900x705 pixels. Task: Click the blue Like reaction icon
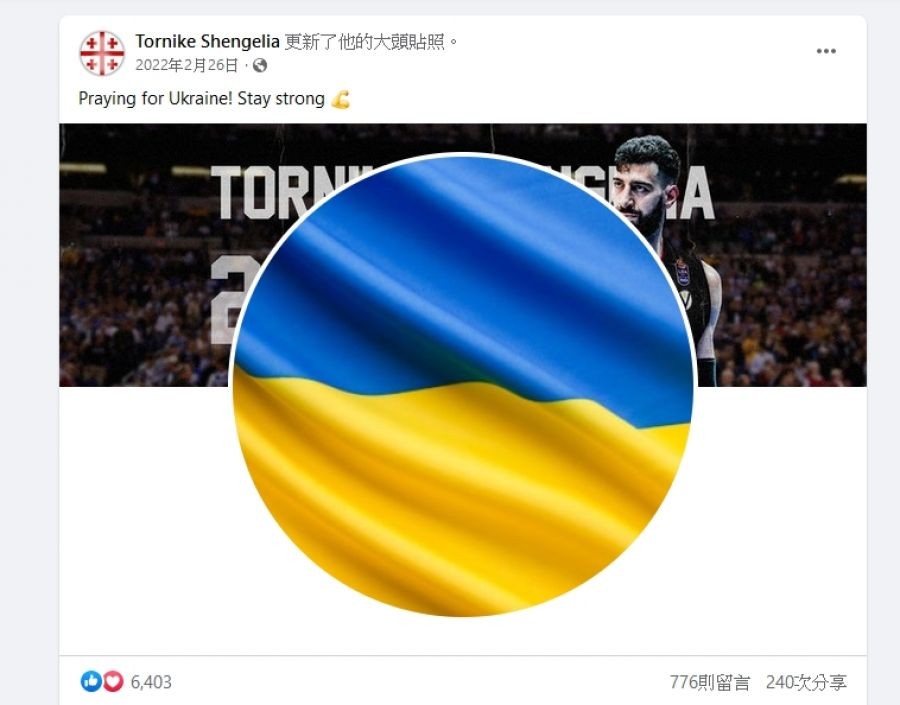point(91,681)
